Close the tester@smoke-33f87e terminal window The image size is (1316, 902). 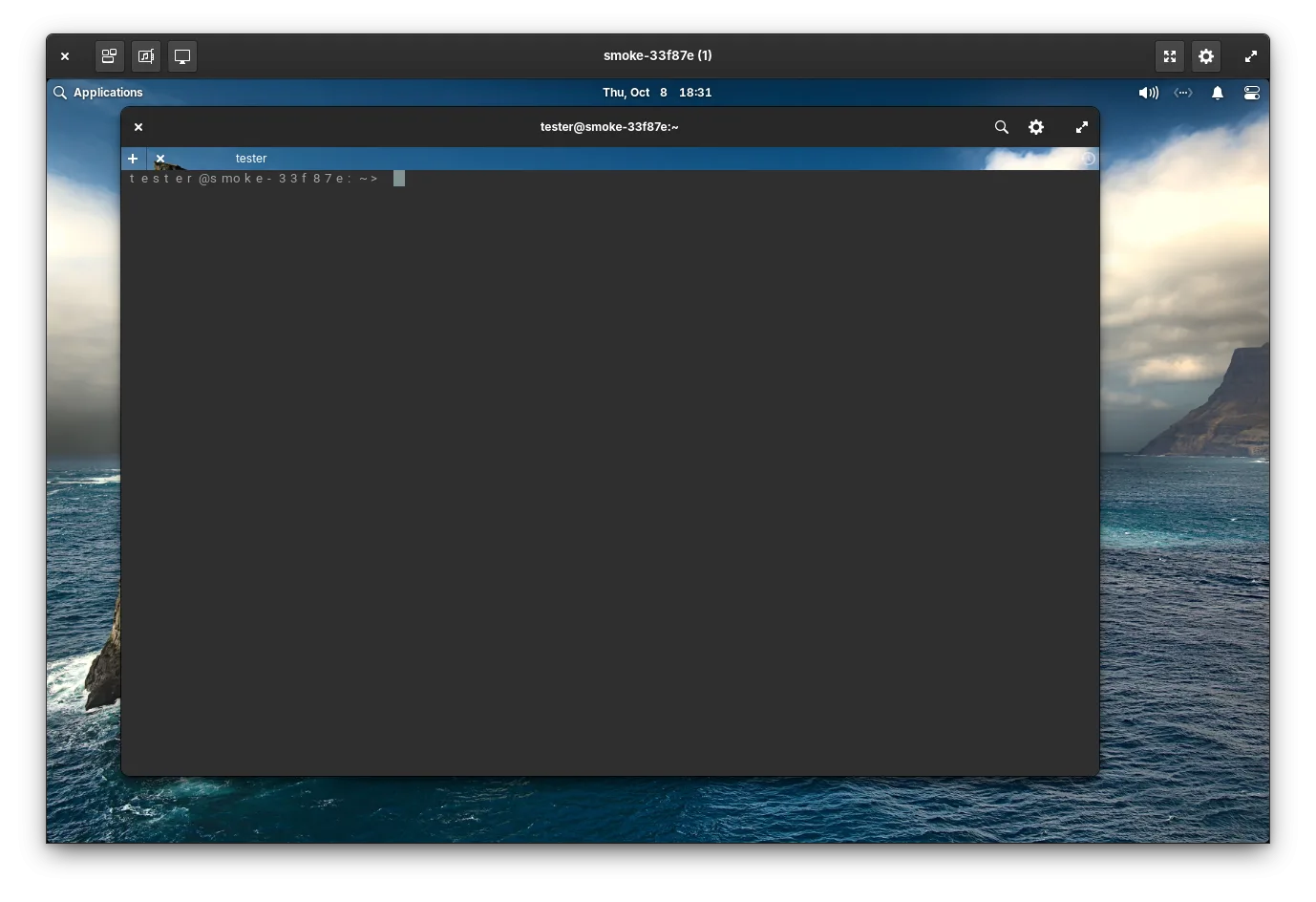pos(138,127)
